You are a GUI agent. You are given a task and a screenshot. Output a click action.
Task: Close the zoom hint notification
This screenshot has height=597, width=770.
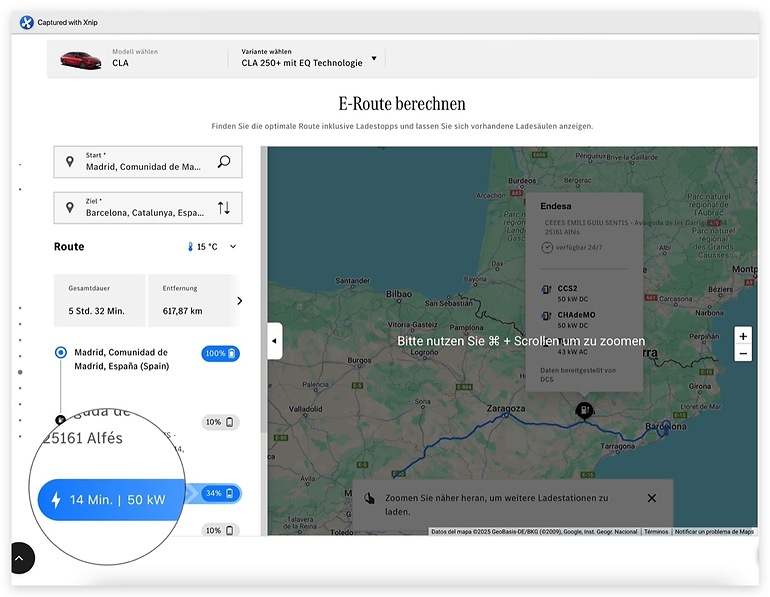point(652,498)
